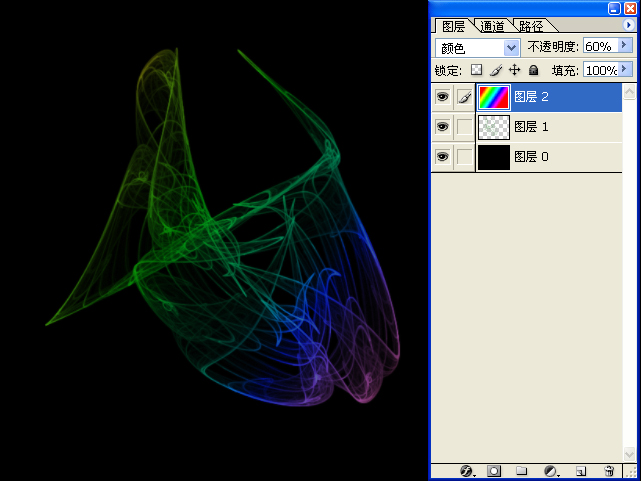641x481 pixels.
Task: Select the rainbow 图层 2 thumbnail
Action: 494,97
